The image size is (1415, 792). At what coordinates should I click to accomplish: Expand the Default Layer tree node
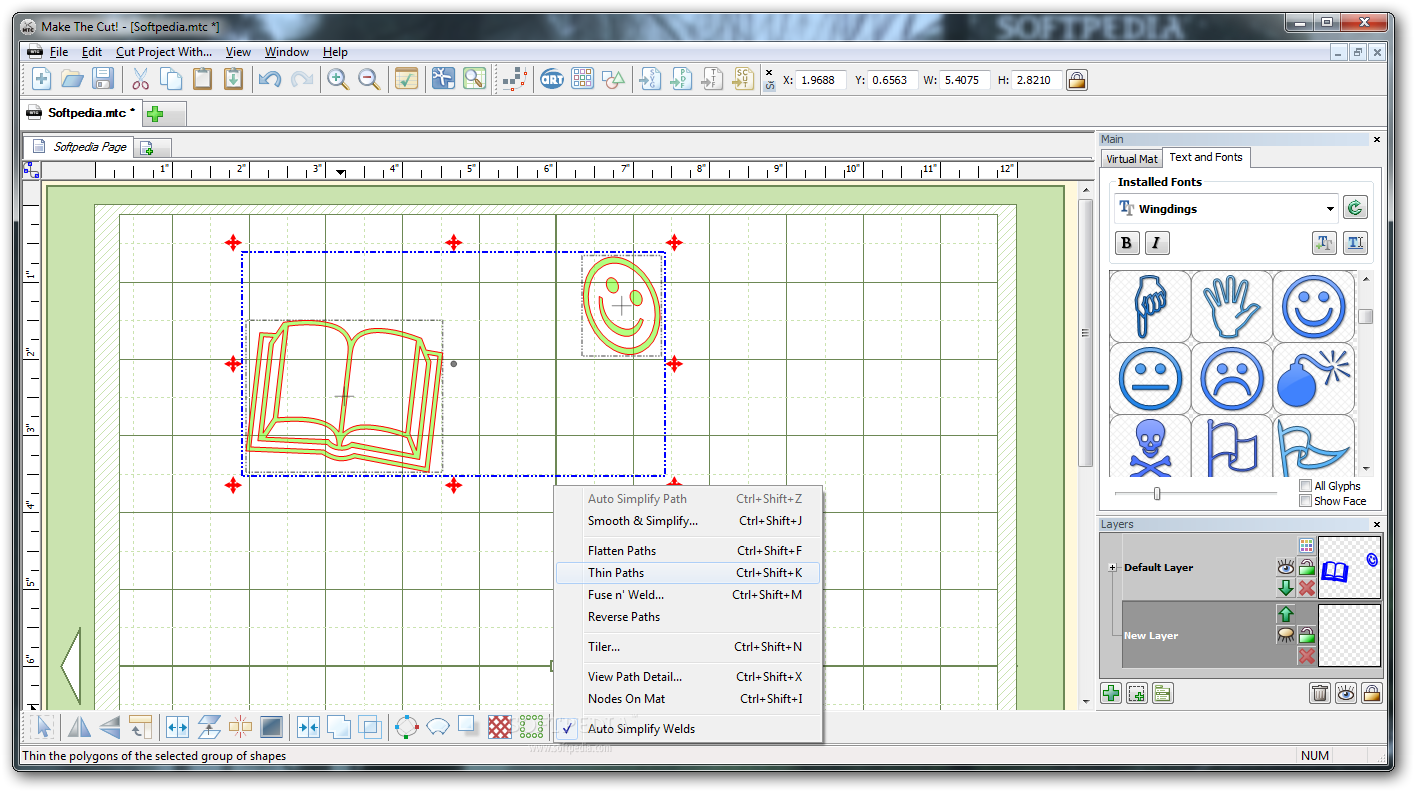1112,567
